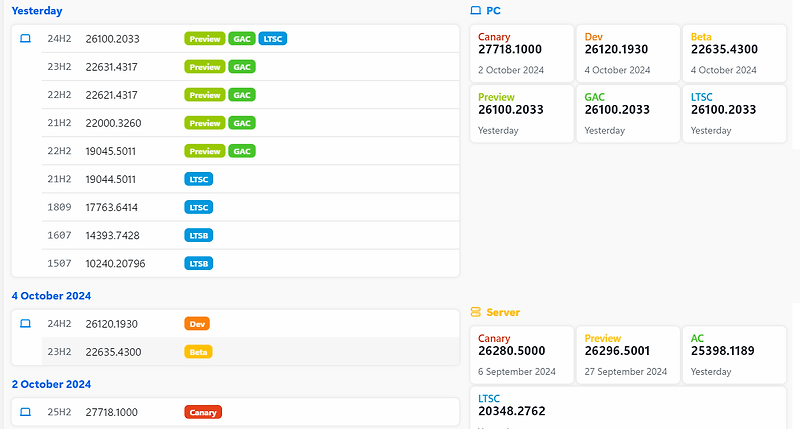The width and height of the screenshot is (800, 429).
Task: Click the orange Dev badge on 26120.1930
Action: pos(197,324)
